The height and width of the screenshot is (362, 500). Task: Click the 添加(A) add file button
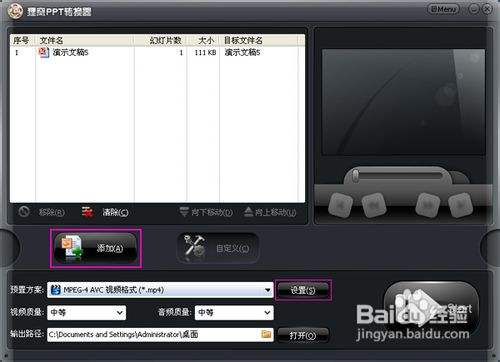pyautogui.click(x=96, y=248)
